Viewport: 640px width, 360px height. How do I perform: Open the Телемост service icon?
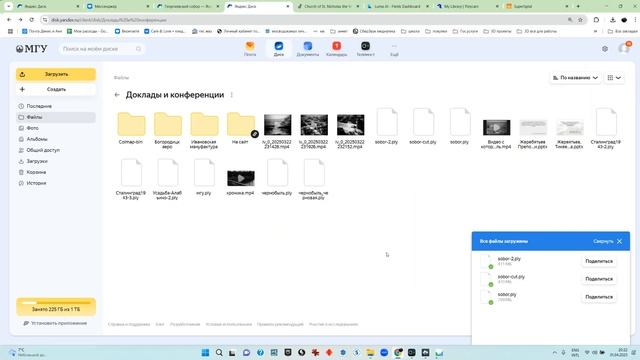click(x=365, y=49)
